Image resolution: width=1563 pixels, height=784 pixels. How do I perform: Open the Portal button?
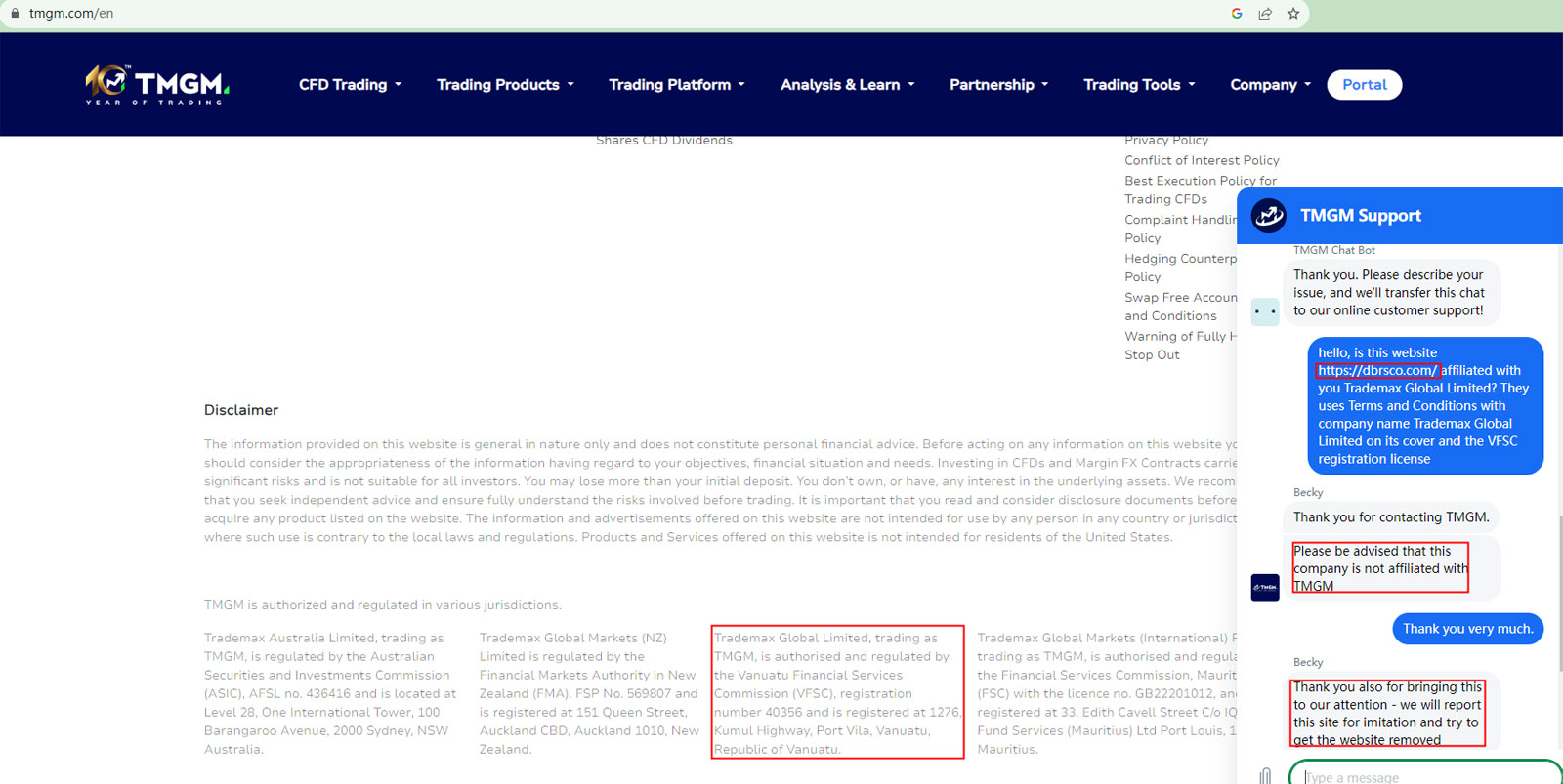(1365, 85)
